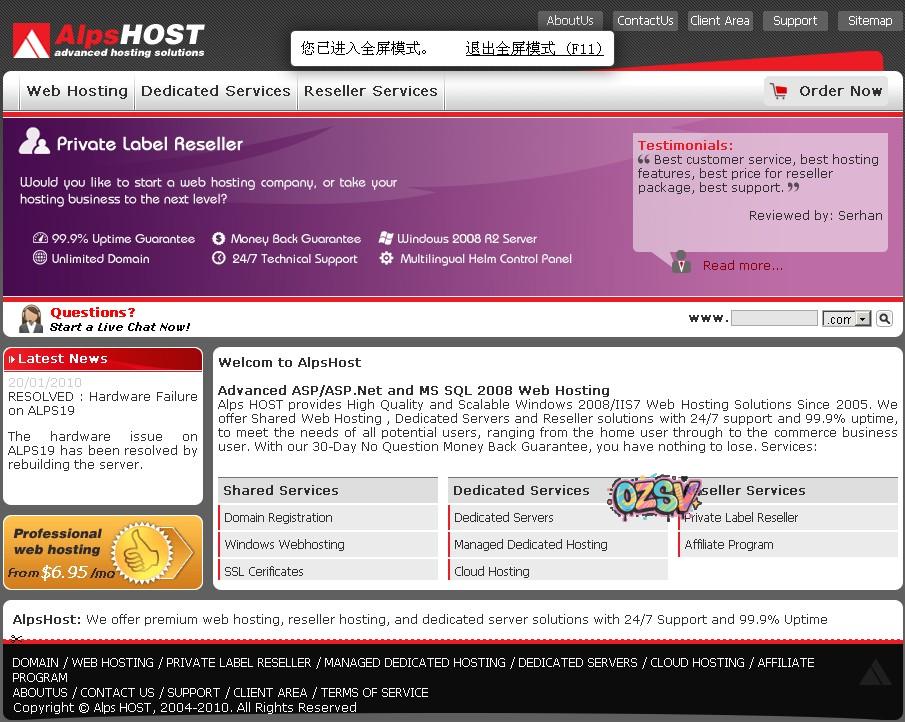
Task: Click the domain search input field
Action: pyautogui.click(x=775, y=317)
